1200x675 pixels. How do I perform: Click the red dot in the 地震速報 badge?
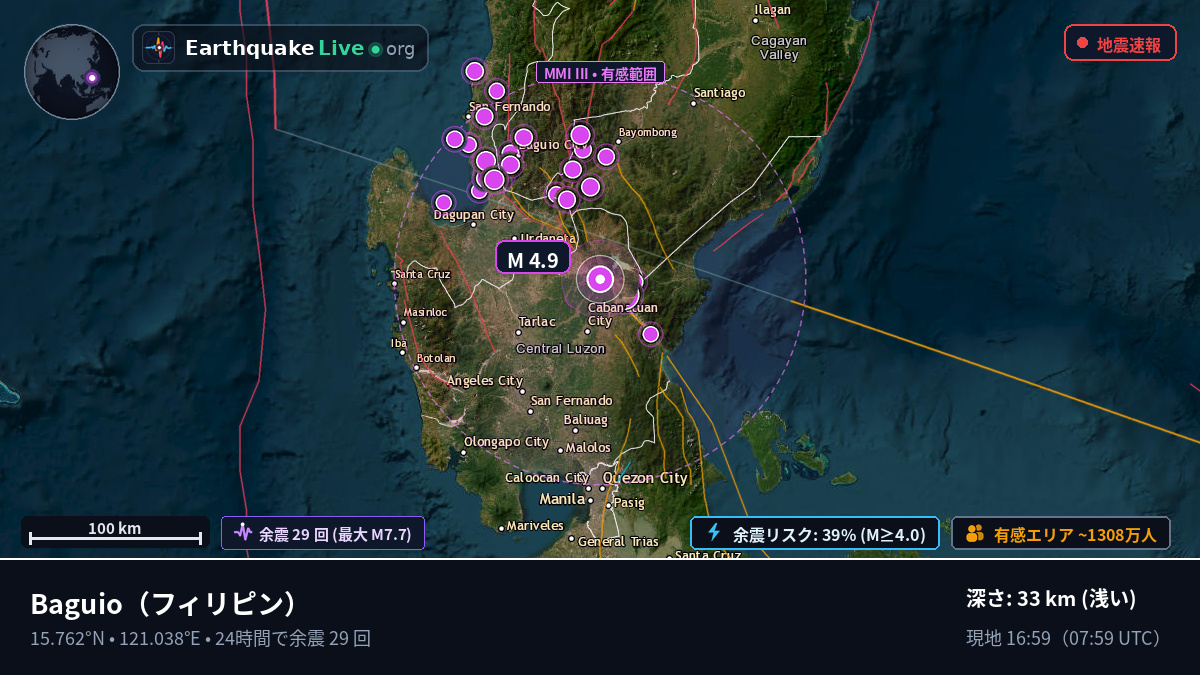click(1082, 43)
